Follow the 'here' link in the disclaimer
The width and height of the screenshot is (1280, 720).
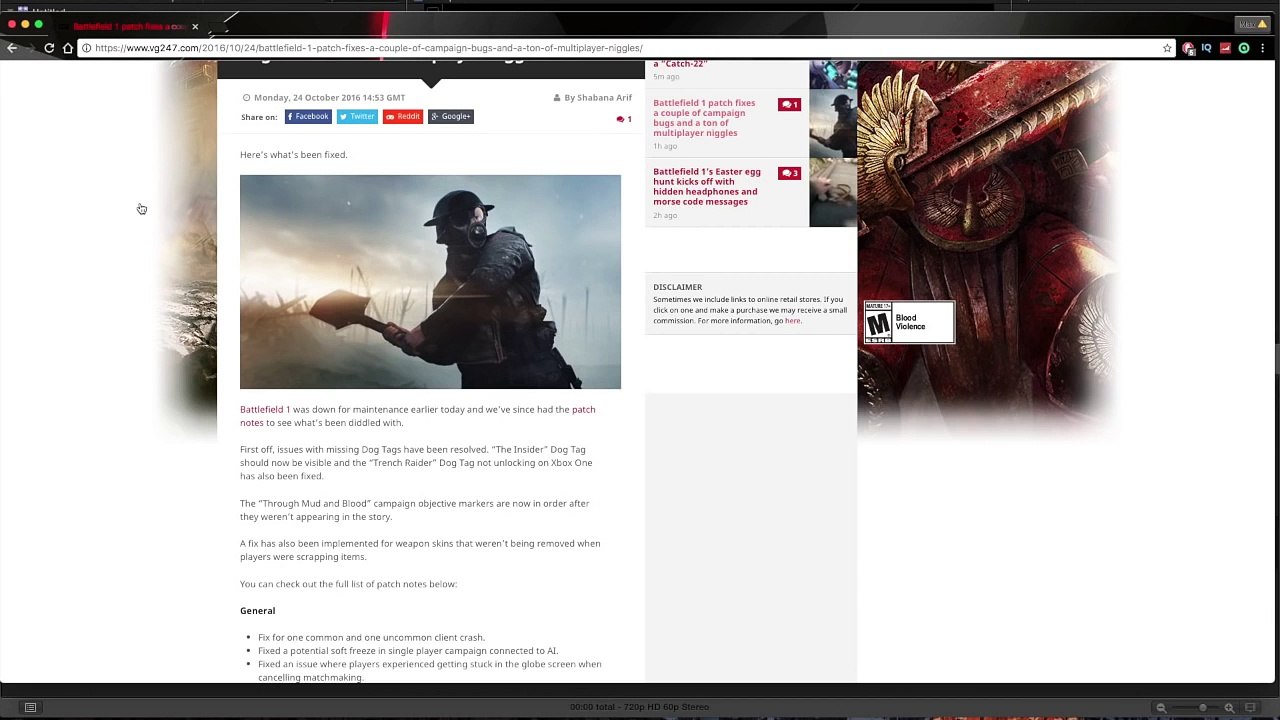tap(792, 321)
